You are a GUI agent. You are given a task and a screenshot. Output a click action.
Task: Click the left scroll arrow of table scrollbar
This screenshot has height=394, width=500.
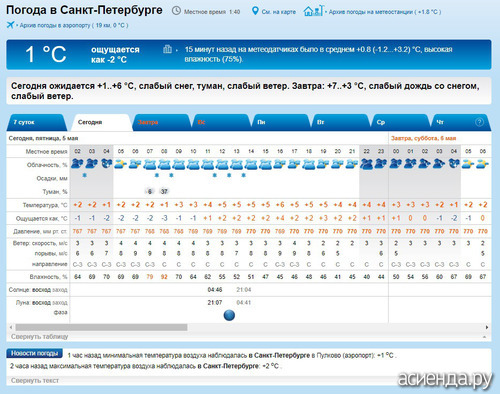[11, 327]
